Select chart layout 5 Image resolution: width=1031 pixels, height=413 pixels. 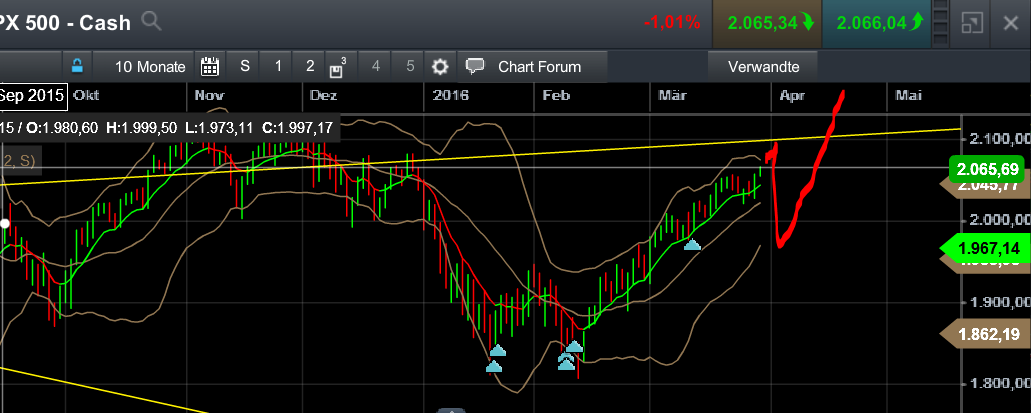click(x=410, y=66)
